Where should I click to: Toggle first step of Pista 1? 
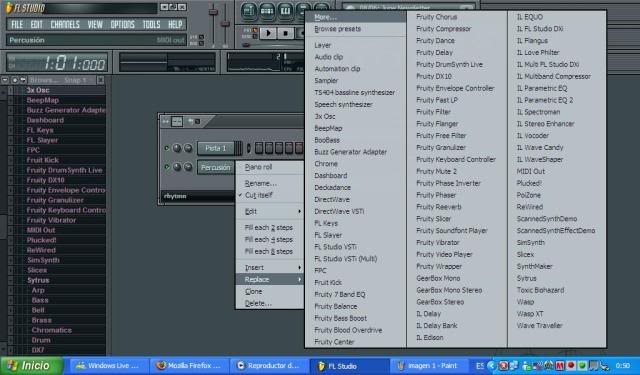coord(259,148)
